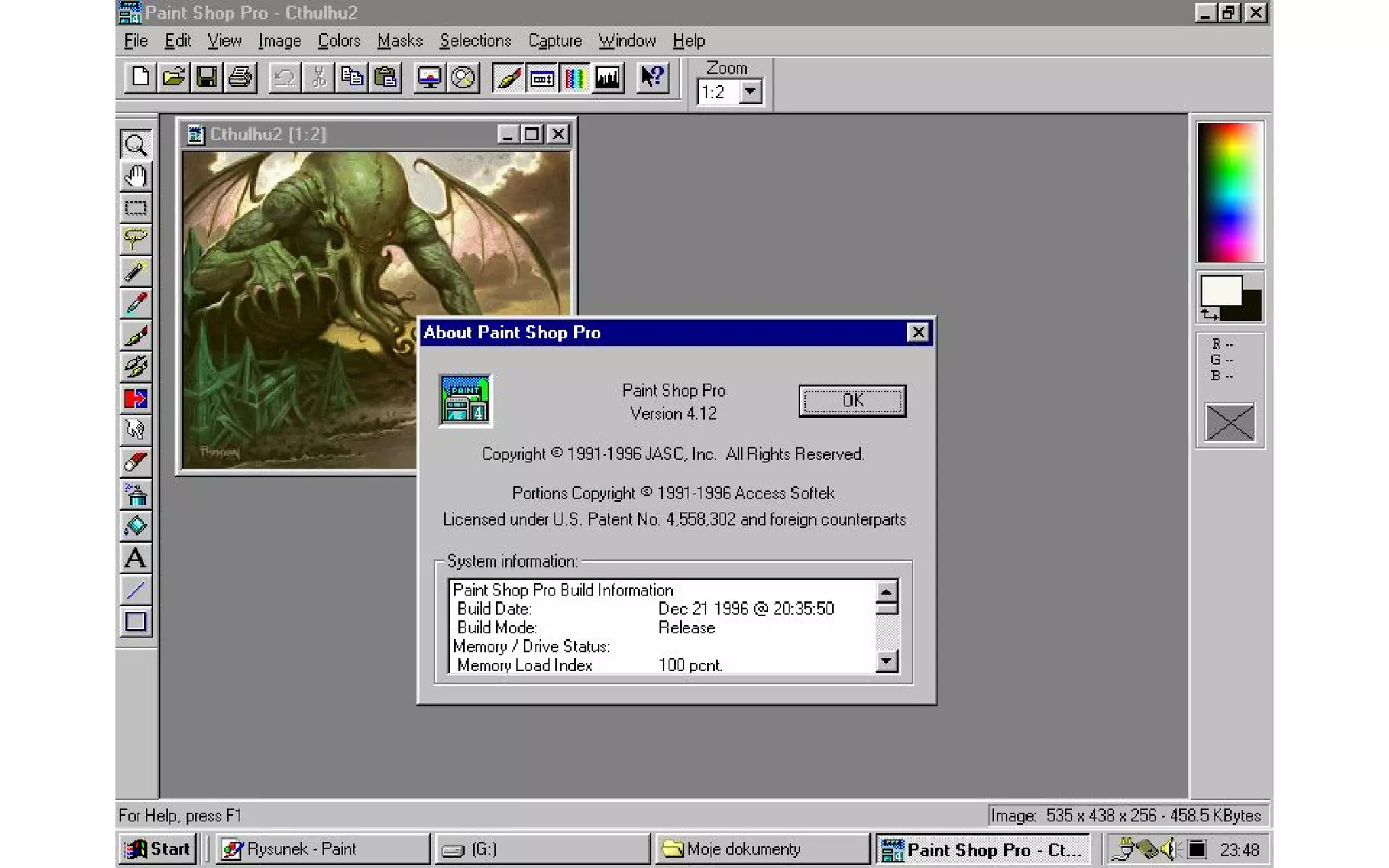Choose the Eyedropper tool
The image size is (1389, 868).
click(x=136, y=303)
